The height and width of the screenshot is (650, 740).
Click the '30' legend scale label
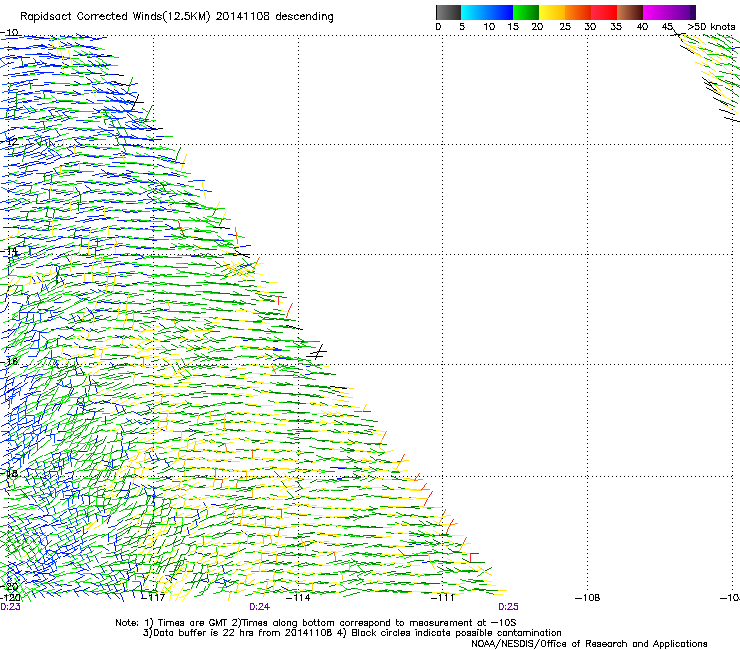tap(590, 27)
